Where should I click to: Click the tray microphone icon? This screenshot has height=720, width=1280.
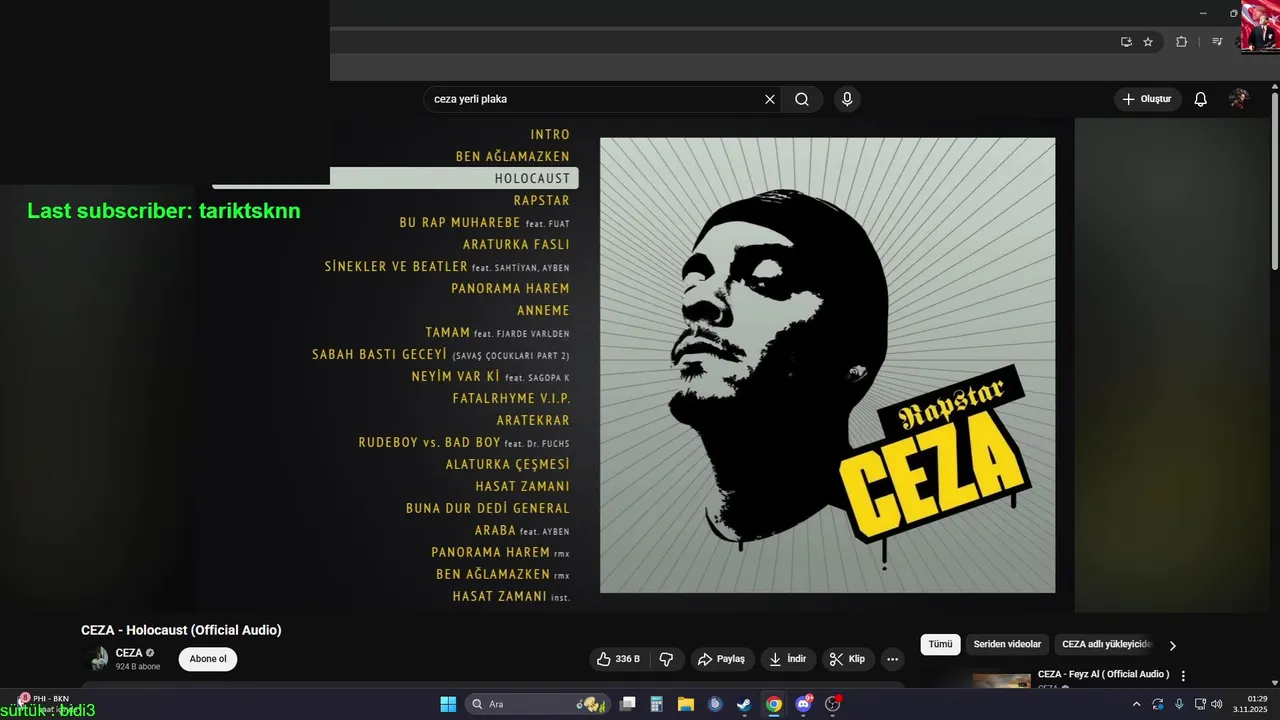[1179, 704]
